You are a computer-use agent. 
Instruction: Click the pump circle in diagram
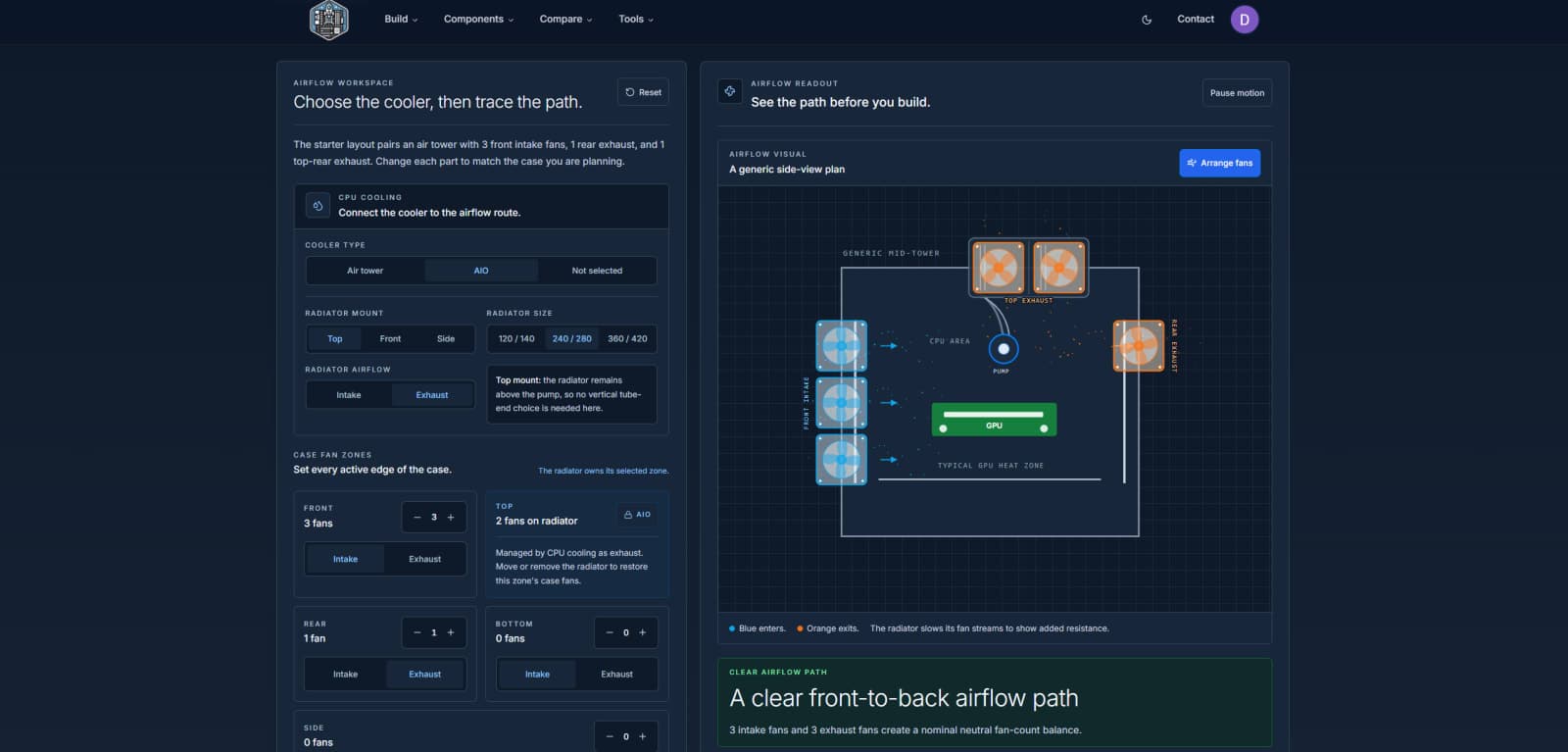click(1003, 349)
